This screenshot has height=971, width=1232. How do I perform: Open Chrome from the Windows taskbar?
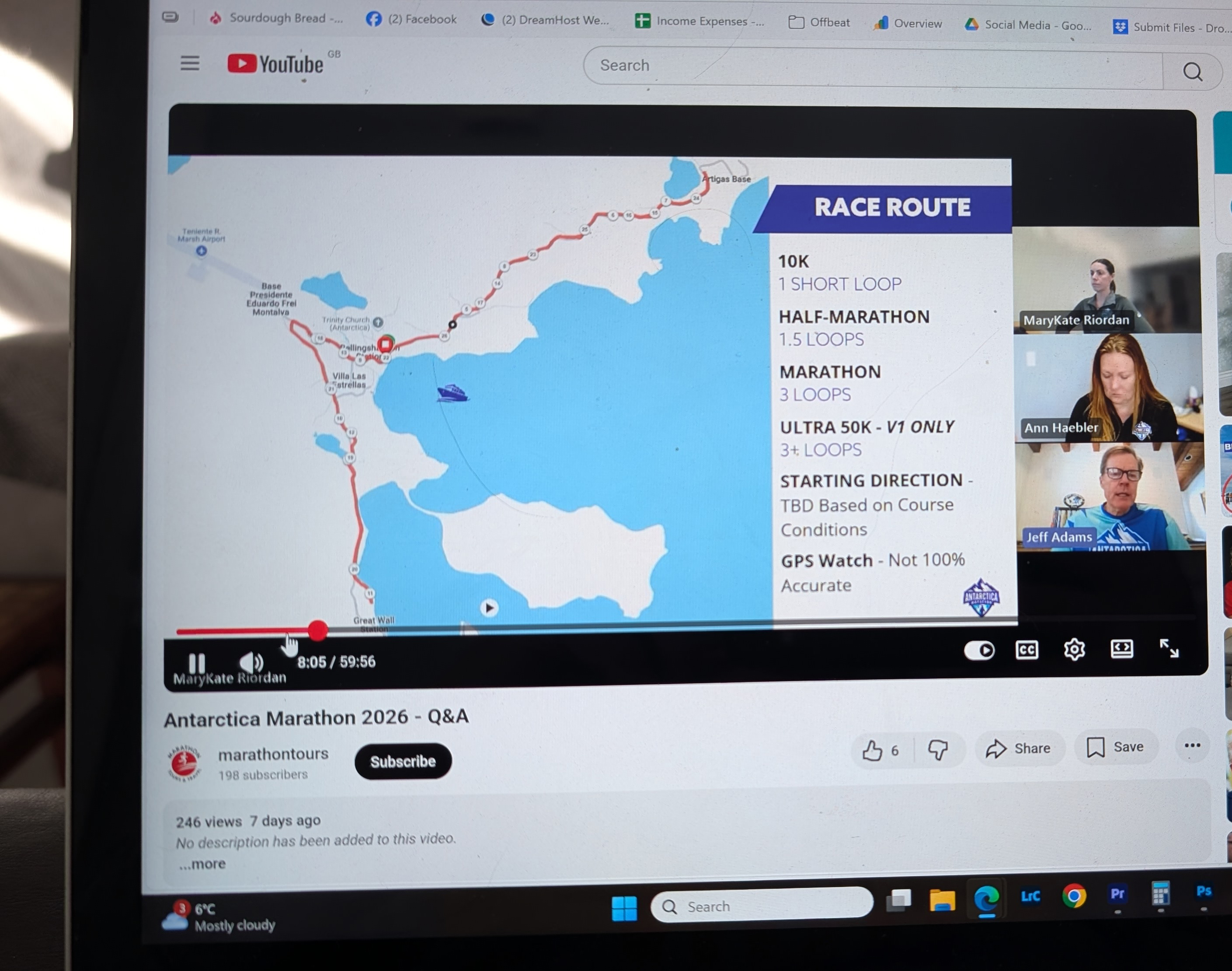[1073, 896]
